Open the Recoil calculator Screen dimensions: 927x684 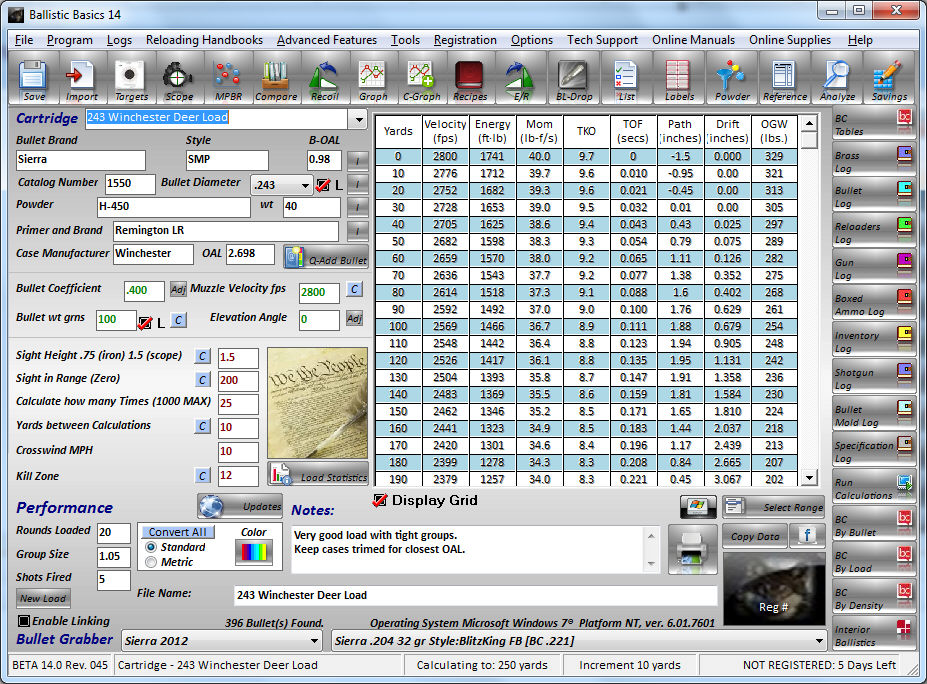click(324, 79)
